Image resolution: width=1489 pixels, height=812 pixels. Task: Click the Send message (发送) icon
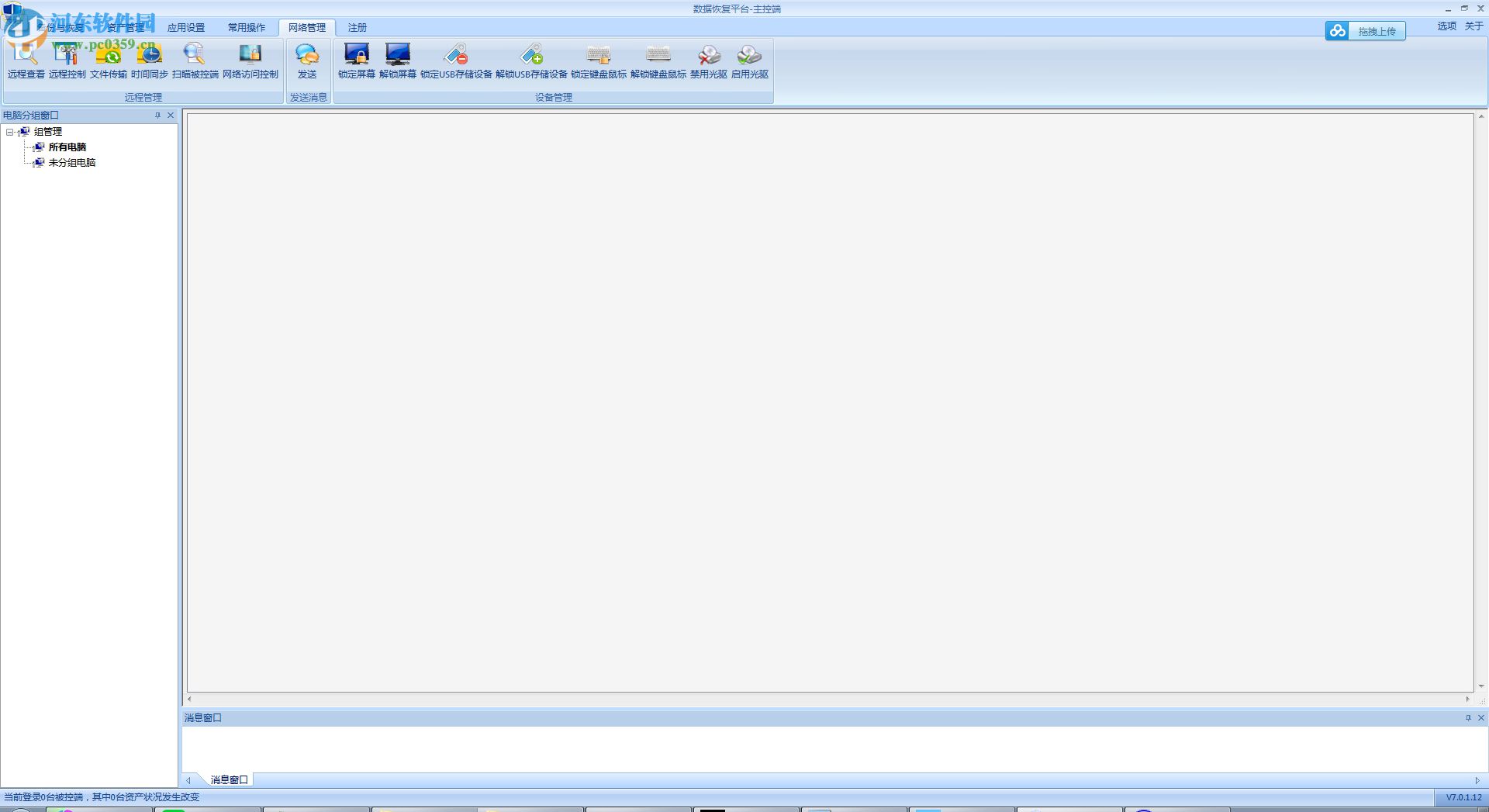tap(307, 61)
